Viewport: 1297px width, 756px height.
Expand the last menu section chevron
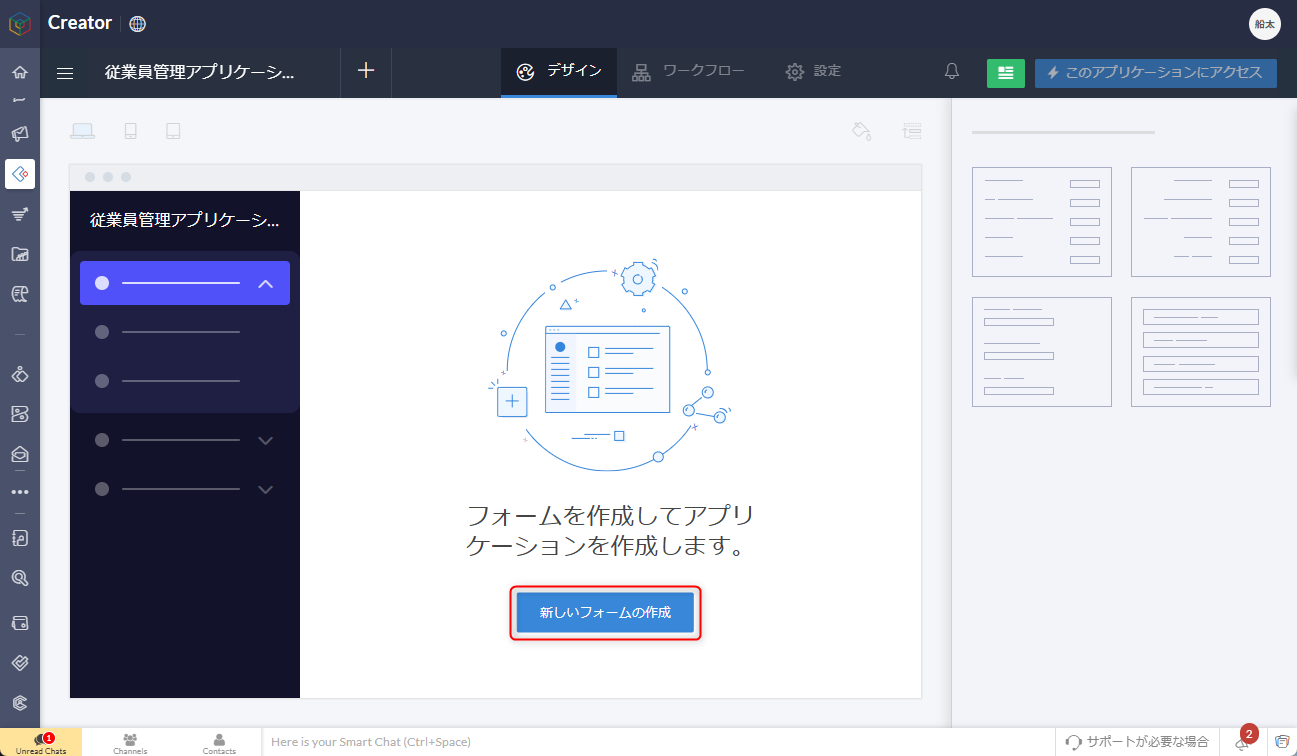[265, 489]
